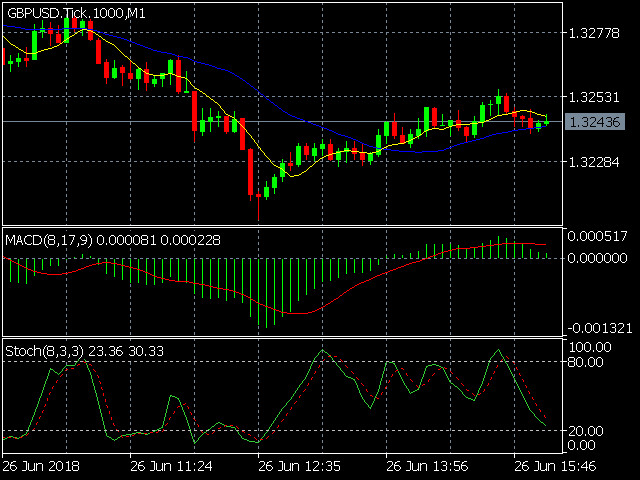
Task: Click the 26 Jun 13:56 time label
Action: 427,466
